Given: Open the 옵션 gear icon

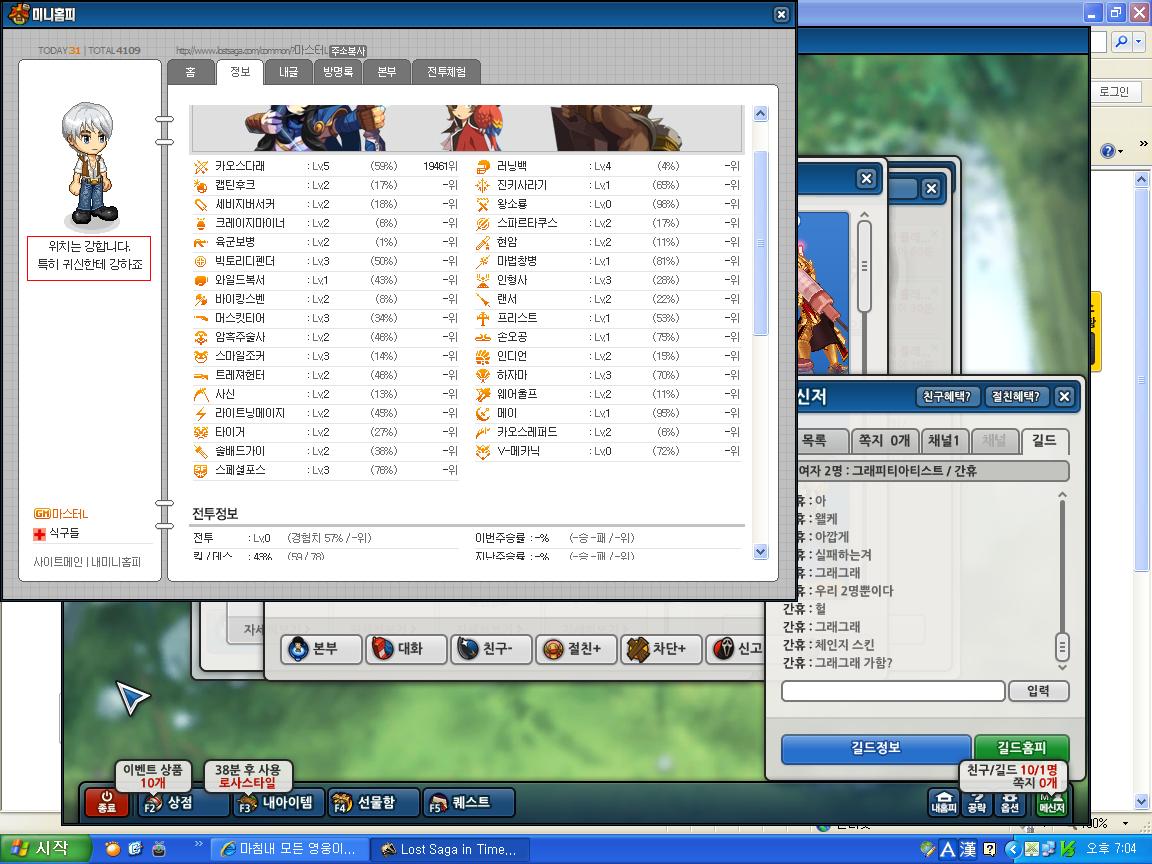Looking at the screenshot, I should pyautogui.click(x=1010, y=802).
